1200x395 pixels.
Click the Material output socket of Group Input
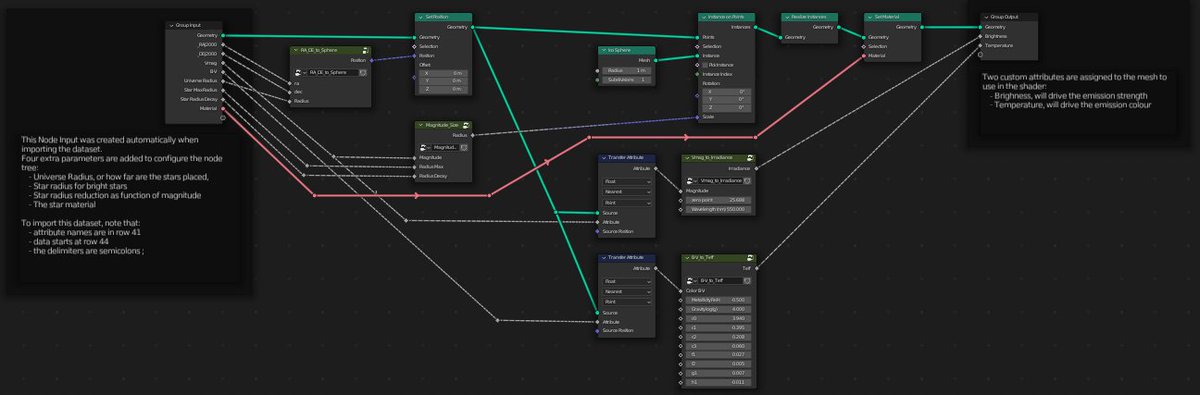click(x=222, y=109)
